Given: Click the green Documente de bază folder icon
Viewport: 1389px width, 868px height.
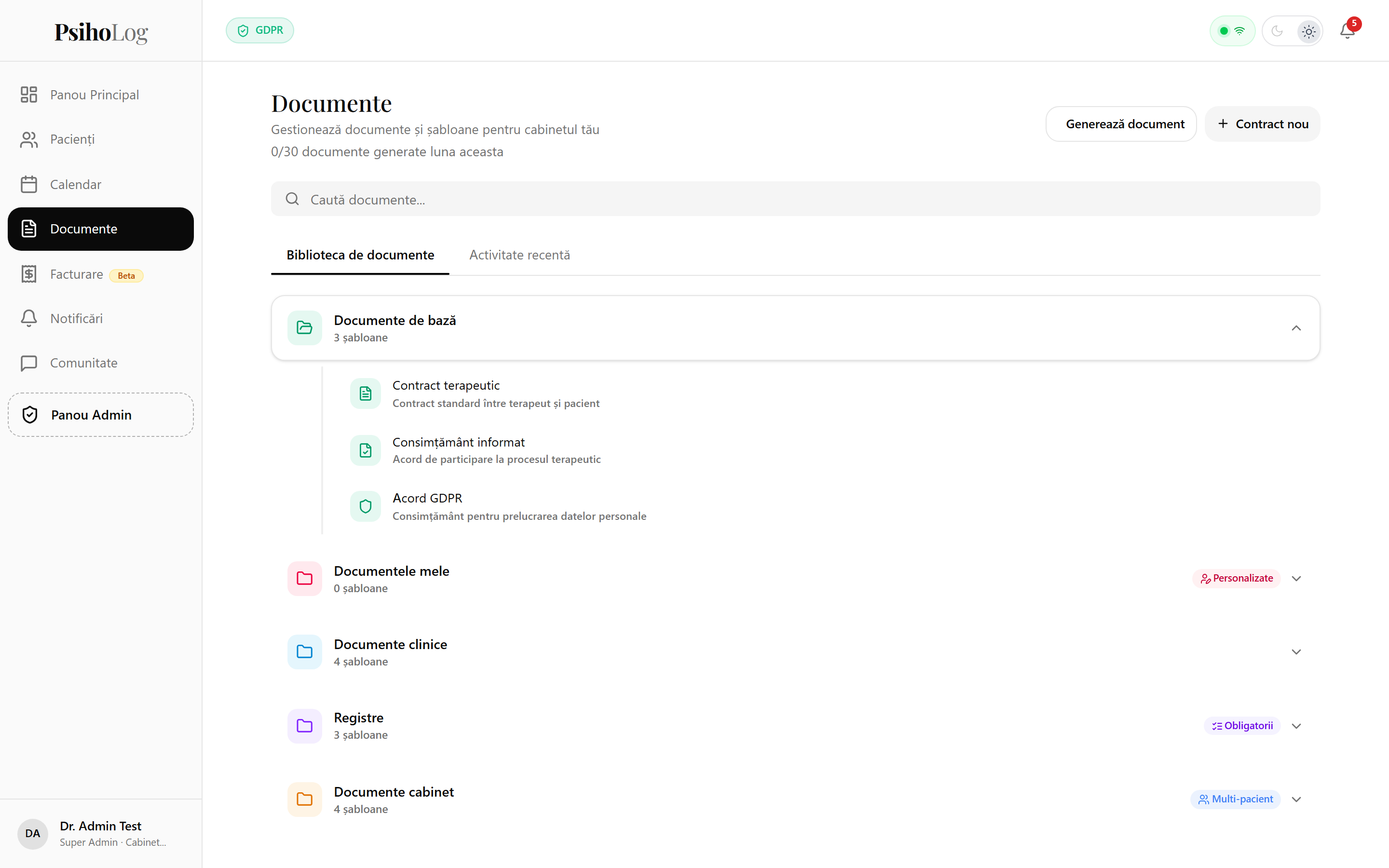Looking at the screenshot, I should pyautogui.click(x=305, y=328).
